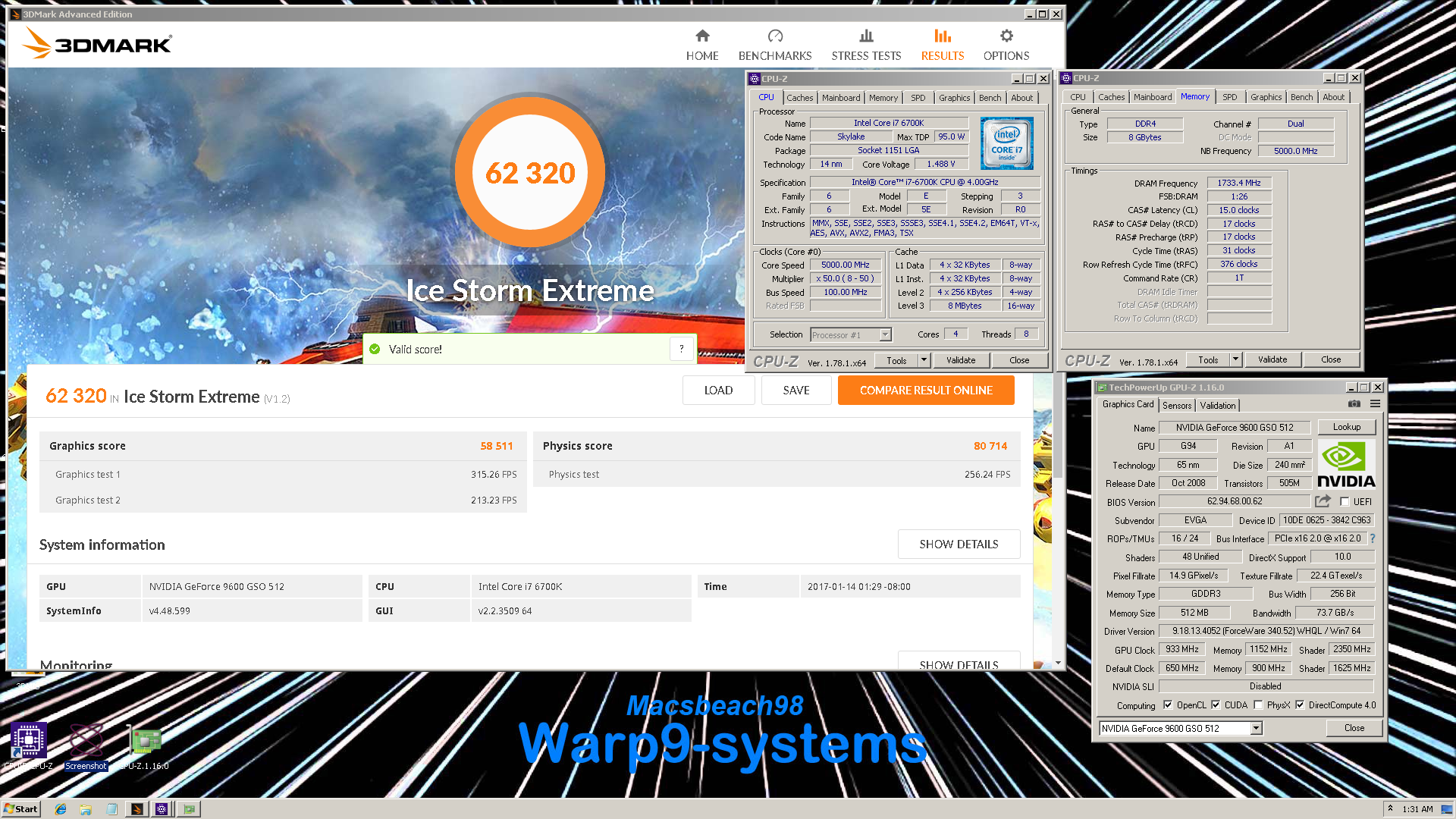Screen dimensions: 1456x819
Task: Open the RESULTS icon in 3DMark
Action: 943,36
